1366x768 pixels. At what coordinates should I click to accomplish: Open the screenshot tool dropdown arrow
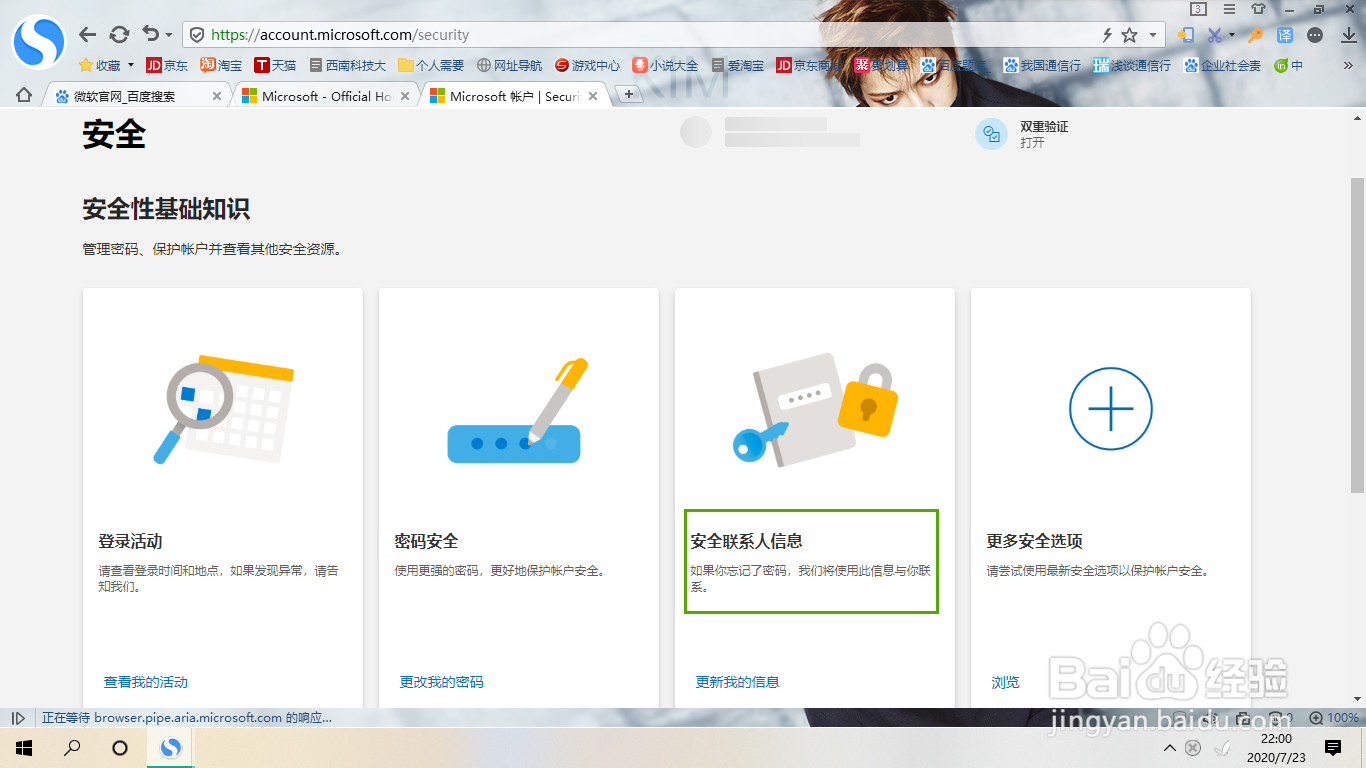click(x=1232, y=35)
